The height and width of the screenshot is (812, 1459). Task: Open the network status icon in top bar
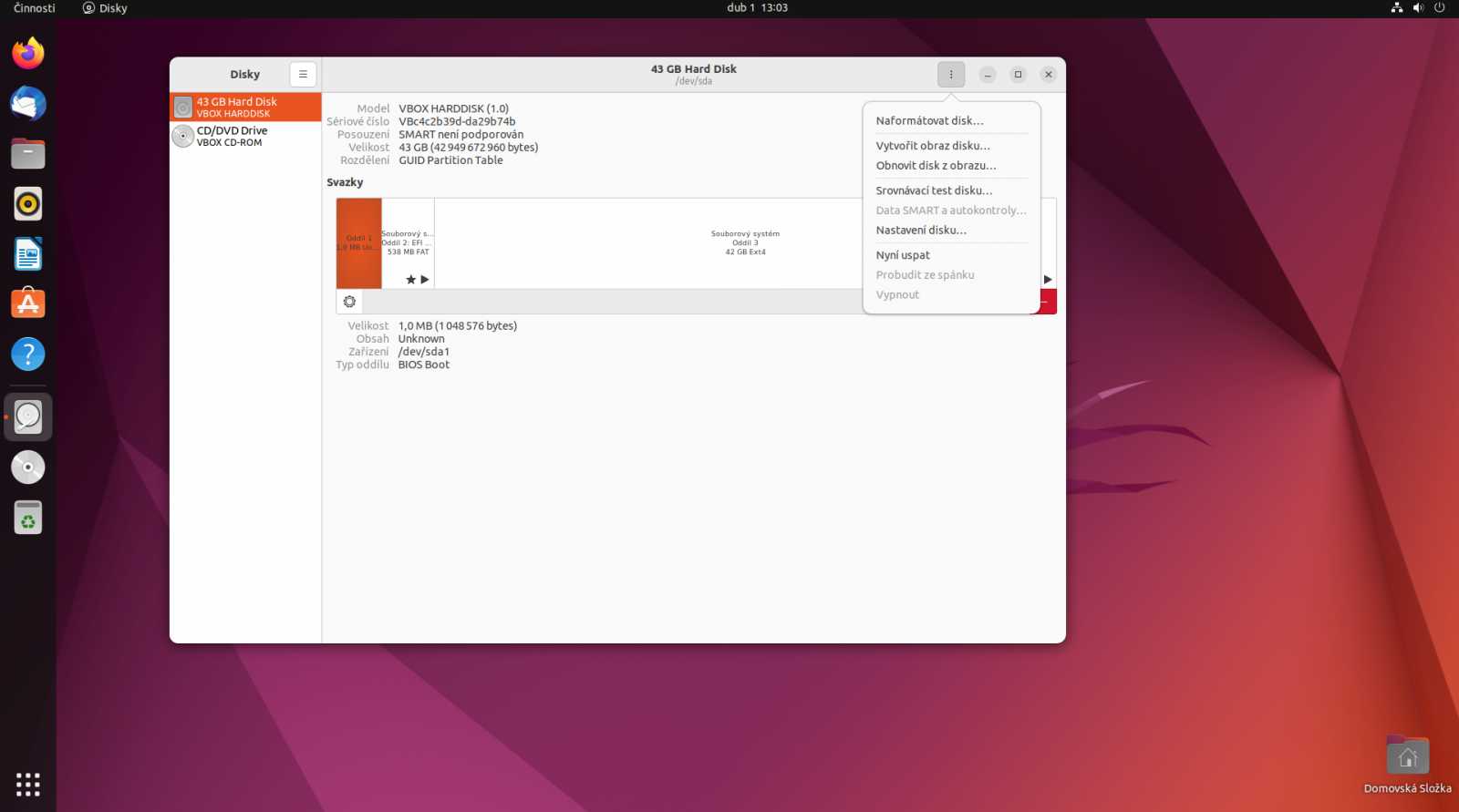[x=1397, y=7]
